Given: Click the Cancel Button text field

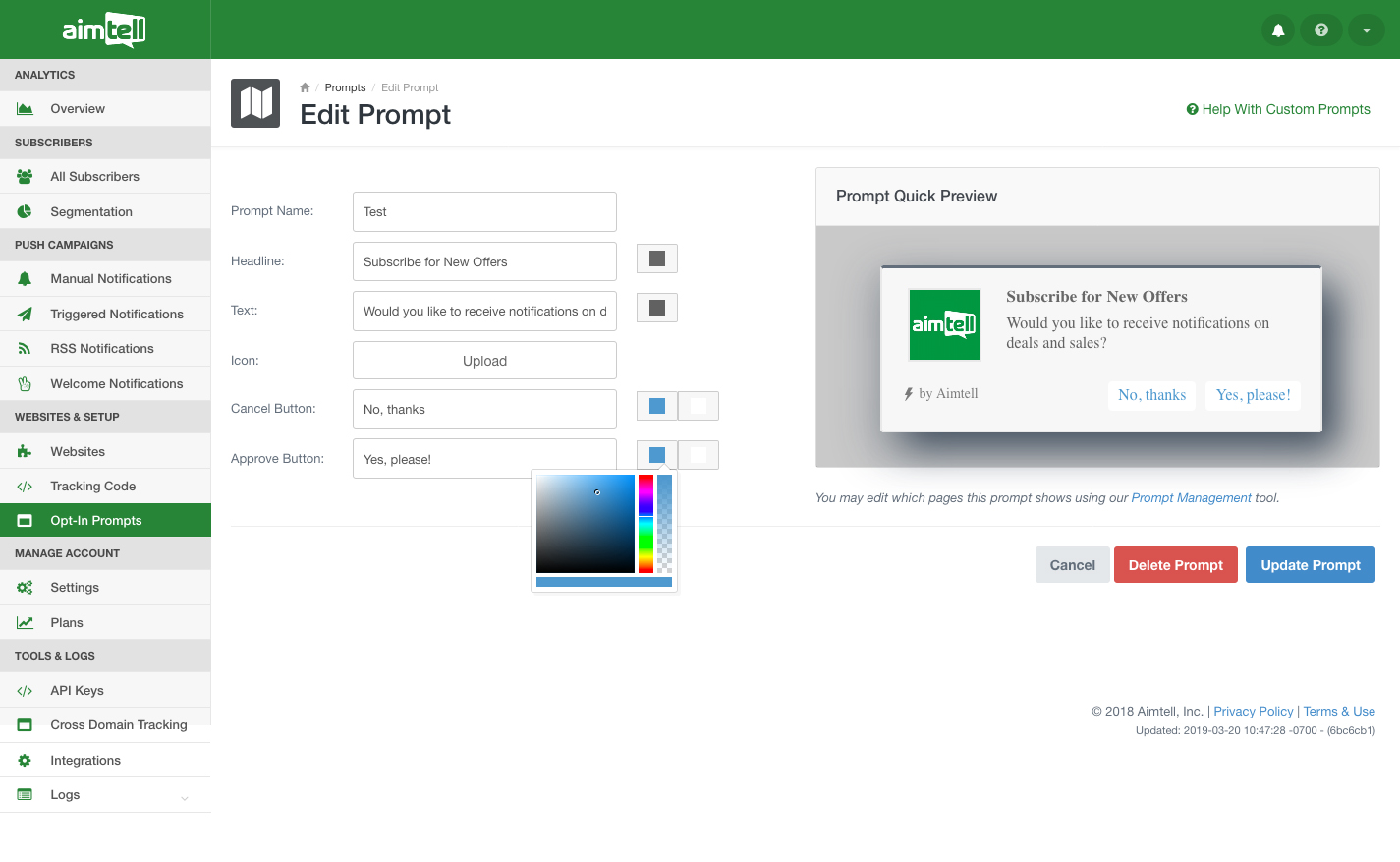Looking at the screenshot, I should tap(484, 409).
